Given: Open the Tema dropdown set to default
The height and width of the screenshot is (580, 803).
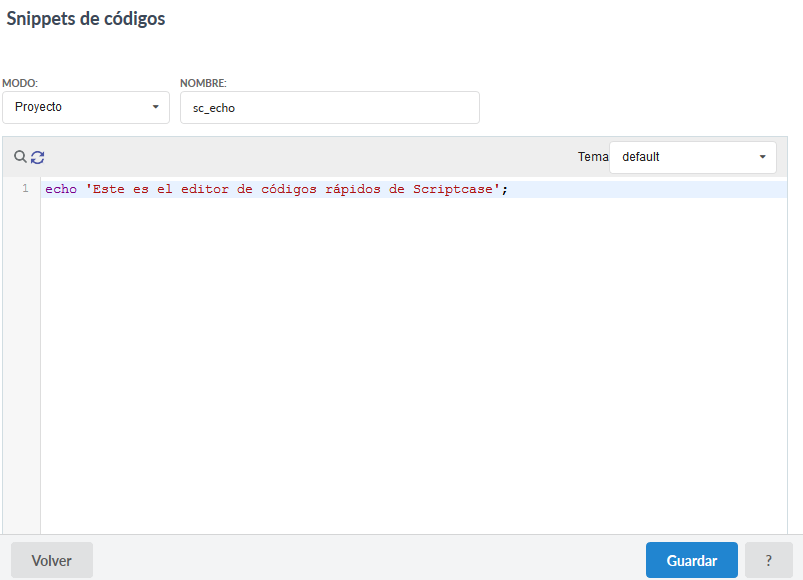Looking at the screenshot, I should pyautogui.click(x=692, y=157).
